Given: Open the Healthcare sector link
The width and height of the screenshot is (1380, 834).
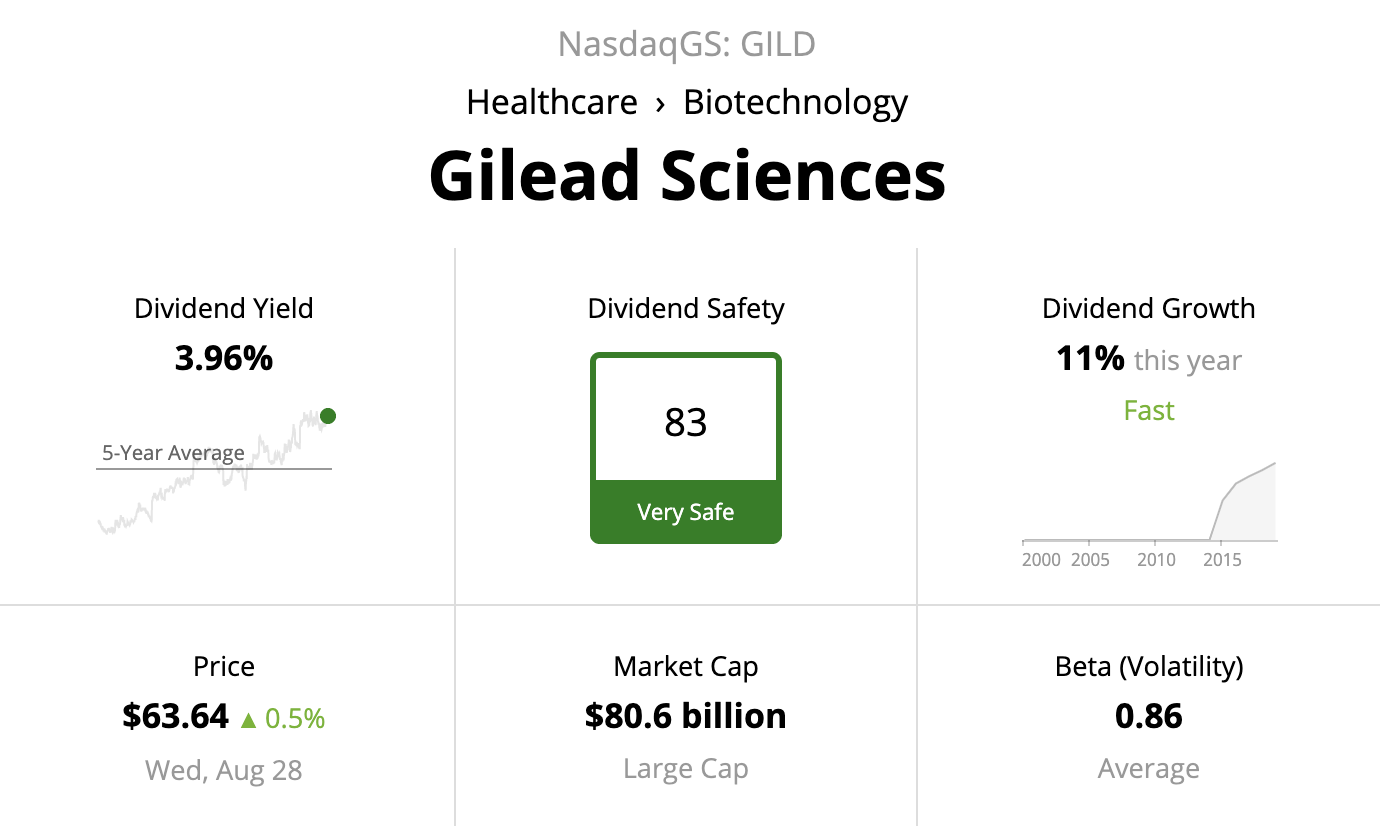Looking at the screenshot, I should [x=552, y=102].
